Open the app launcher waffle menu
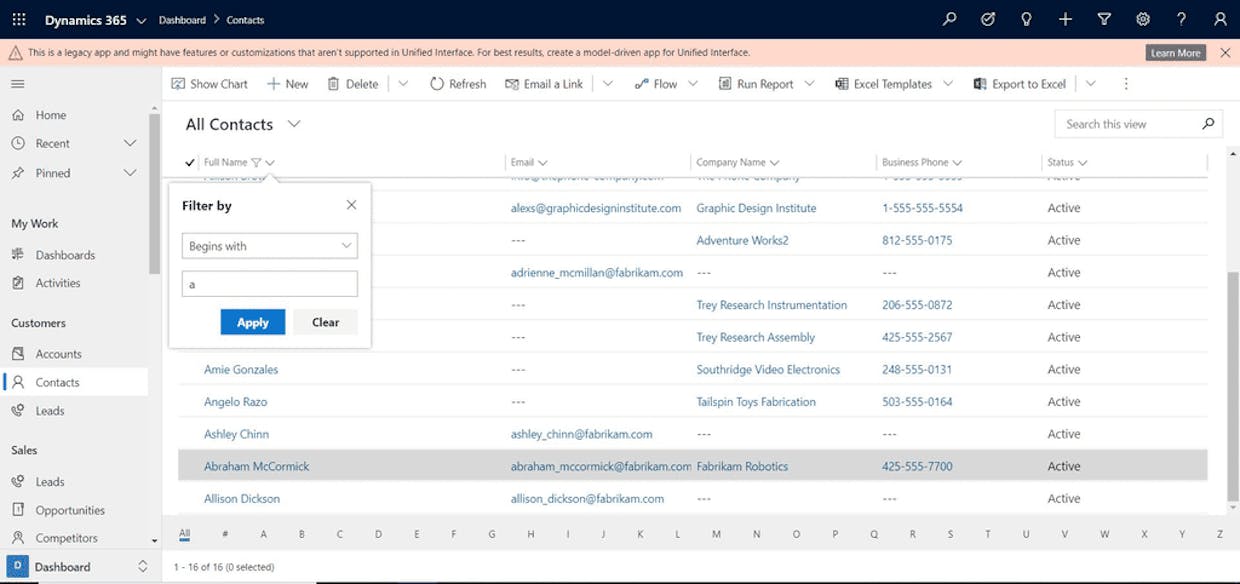The image size is (1240, 584). (19, 20)
